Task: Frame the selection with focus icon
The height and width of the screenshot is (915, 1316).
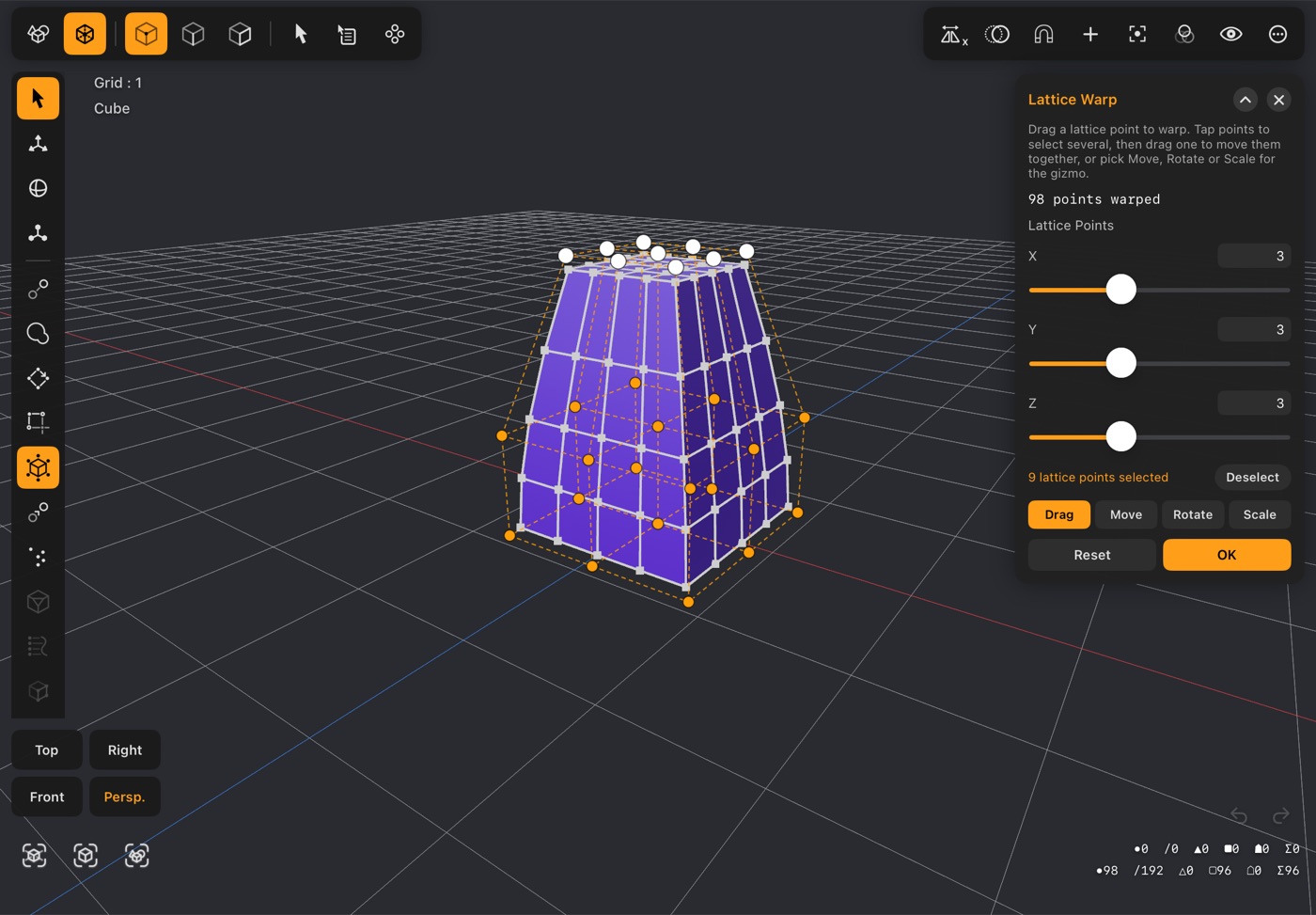Action: [x=1137, y=35]
